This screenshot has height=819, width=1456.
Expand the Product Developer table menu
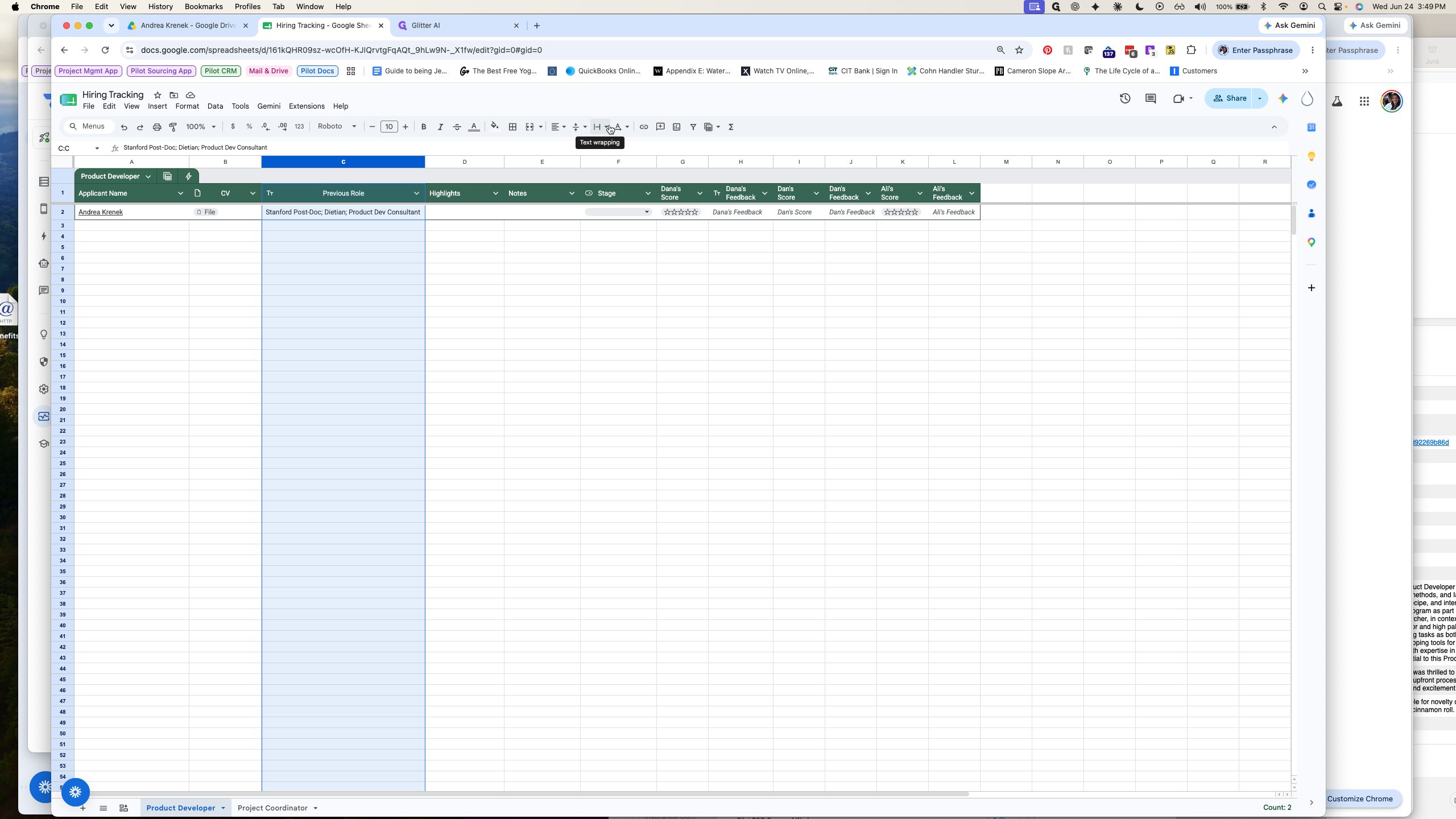[x=148, y=176]
